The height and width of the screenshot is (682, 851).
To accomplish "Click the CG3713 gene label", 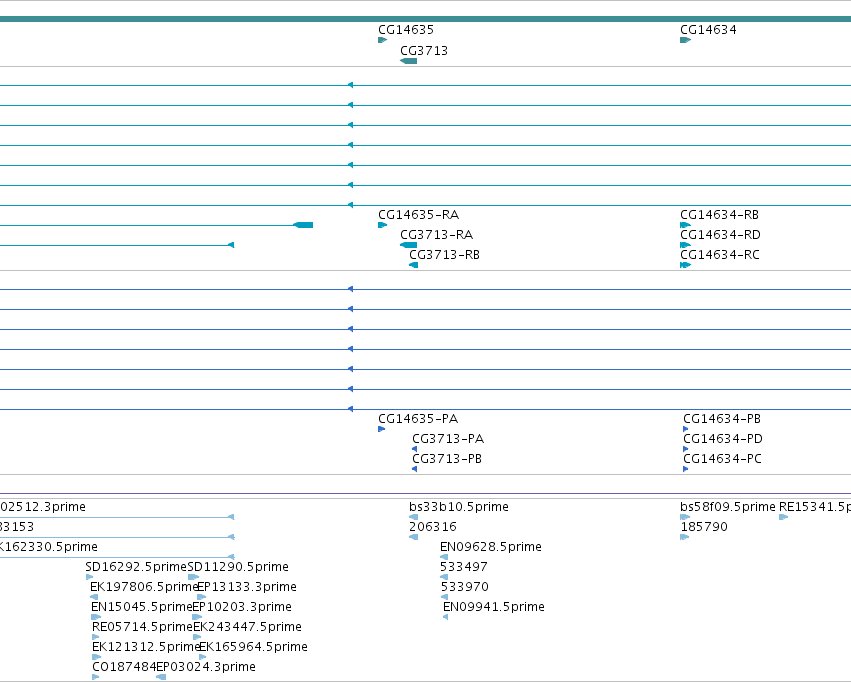I will coord(423,51).
